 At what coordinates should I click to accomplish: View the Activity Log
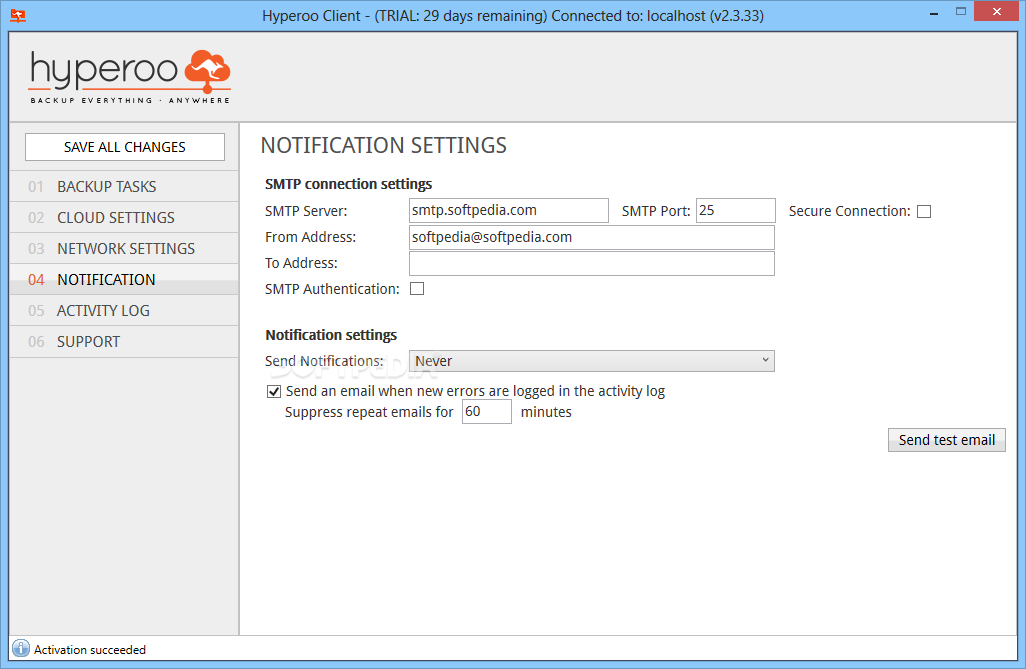pos(124,311)
